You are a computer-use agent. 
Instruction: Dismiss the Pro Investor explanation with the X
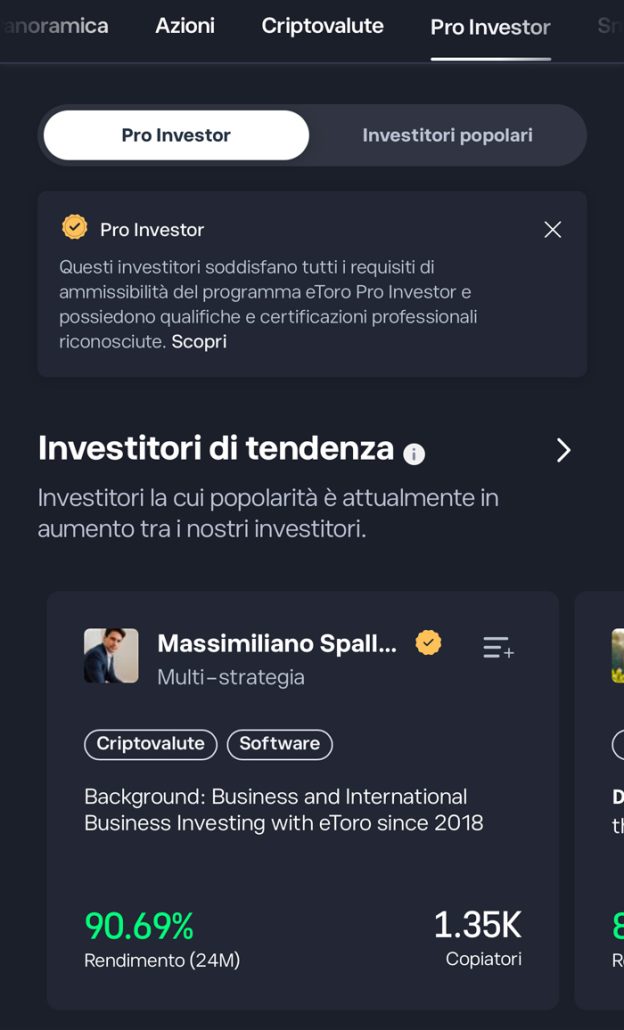553,229
